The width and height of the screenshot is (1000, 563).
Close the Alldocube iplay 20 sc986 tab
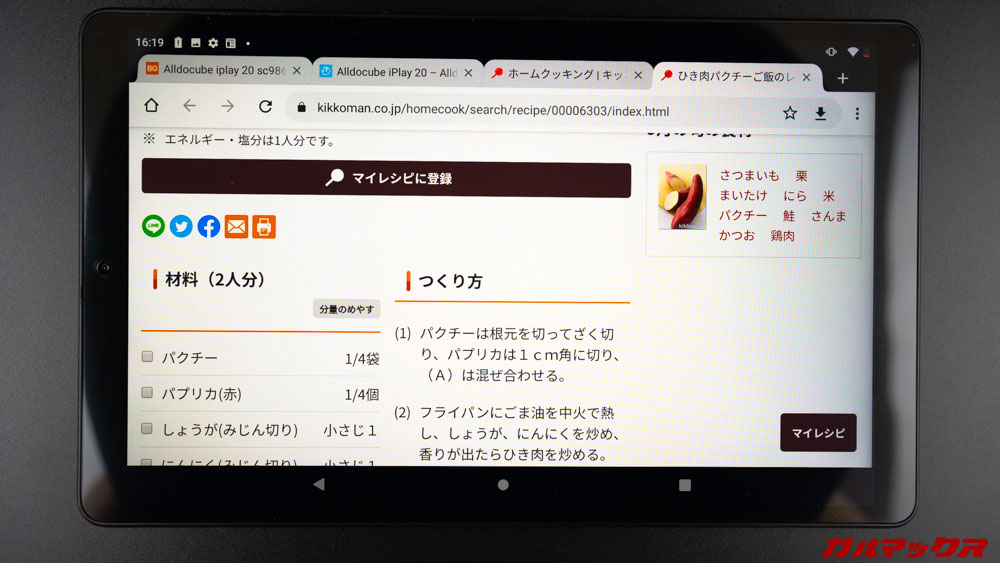point(297,71)
